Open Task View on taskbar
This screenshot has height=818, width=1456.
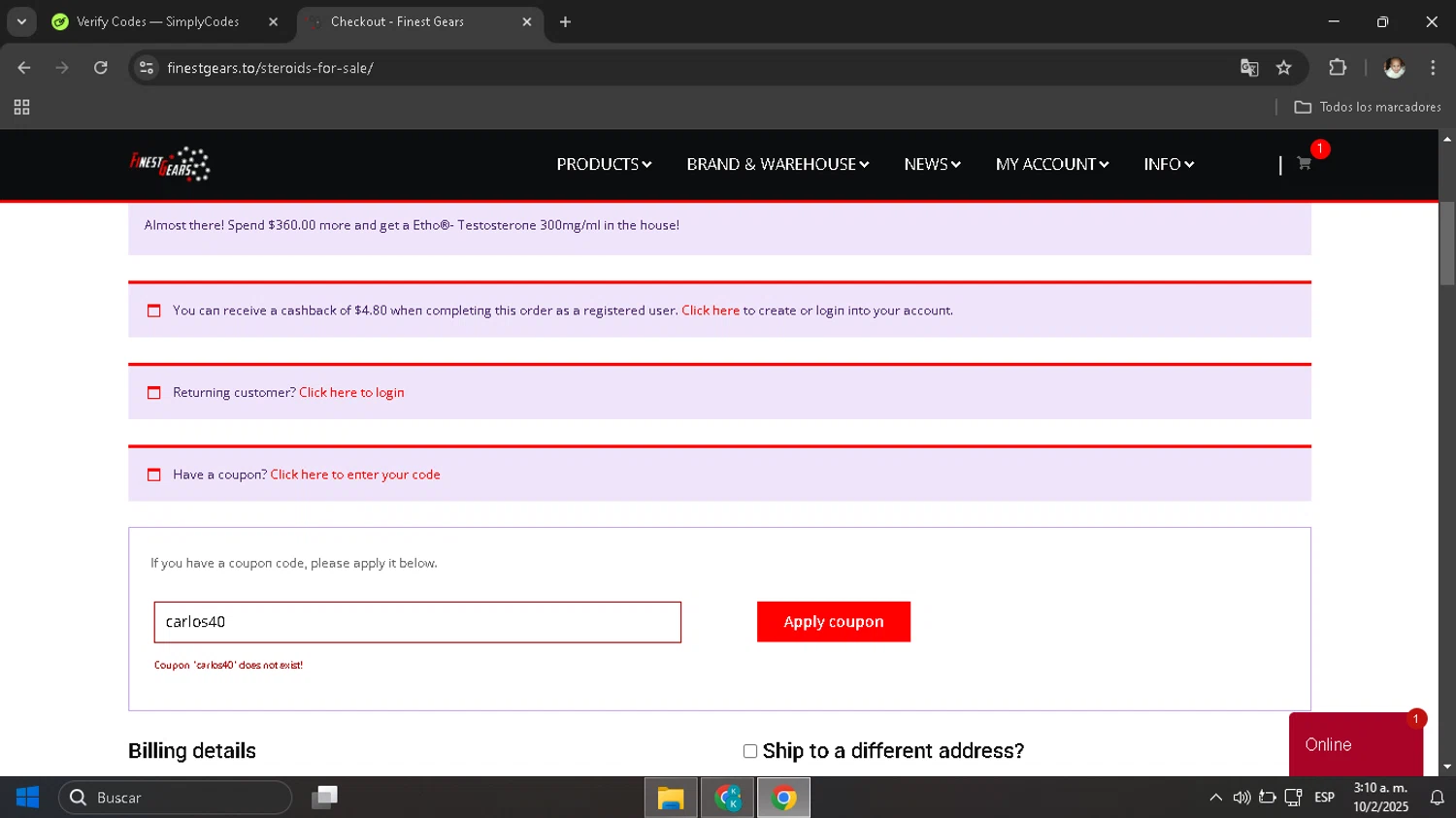click(324, 798)
